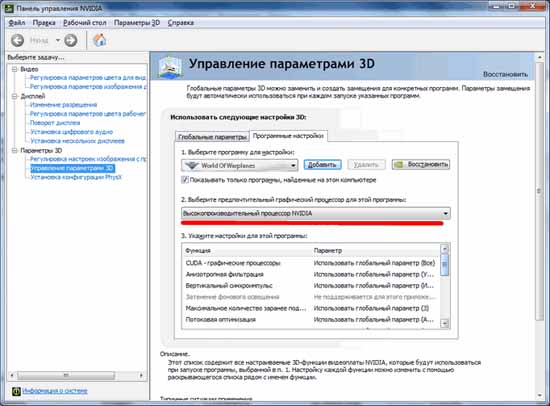Open the Файл menu
550x406 pixels.
pos(16,23)
